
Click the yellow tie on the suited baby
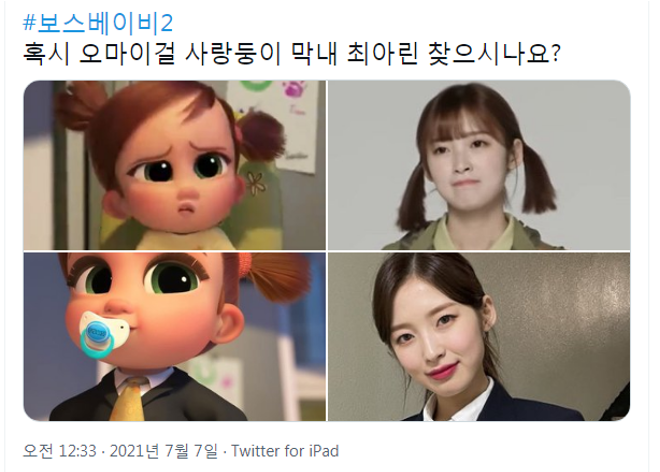(129, 399)
